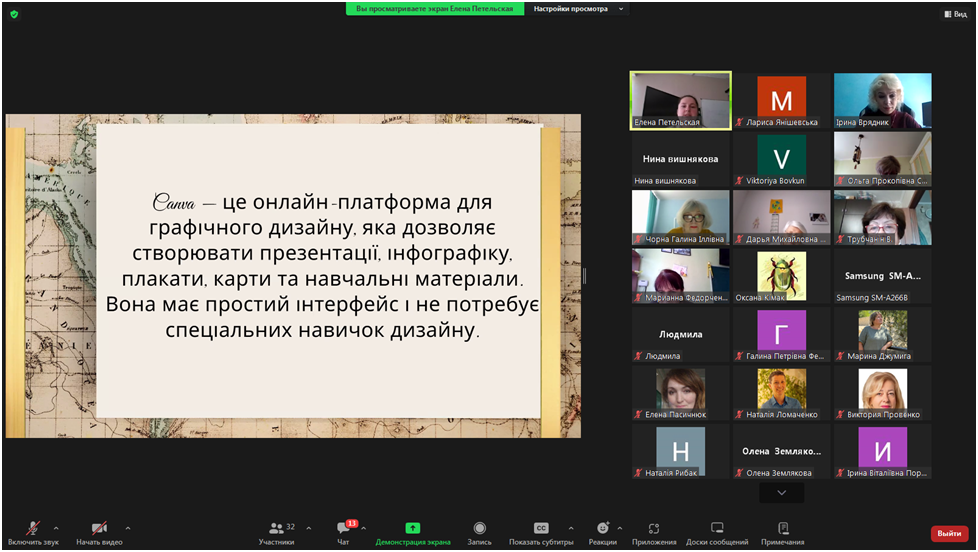This screenshot has height=552, width=978.
Task: Open the Notes (Примечания) icon
Action: 783,528
